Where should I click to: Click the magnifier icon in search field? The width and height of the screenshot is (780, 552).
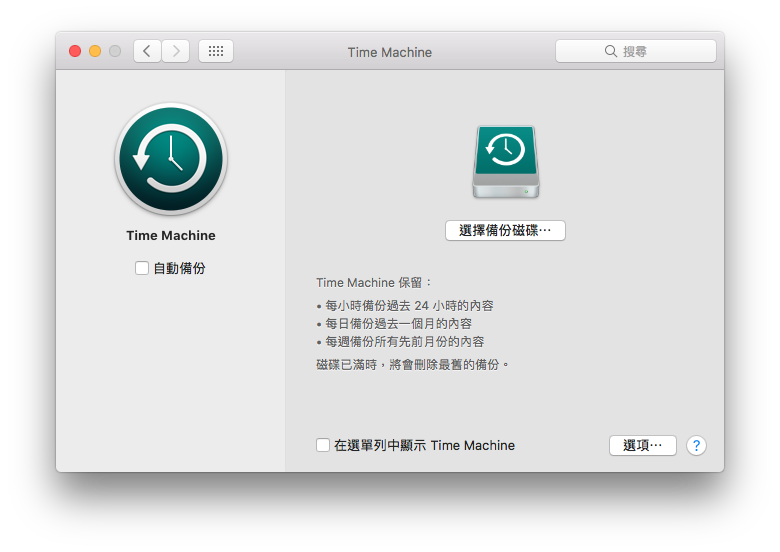(x=611, y=51)
